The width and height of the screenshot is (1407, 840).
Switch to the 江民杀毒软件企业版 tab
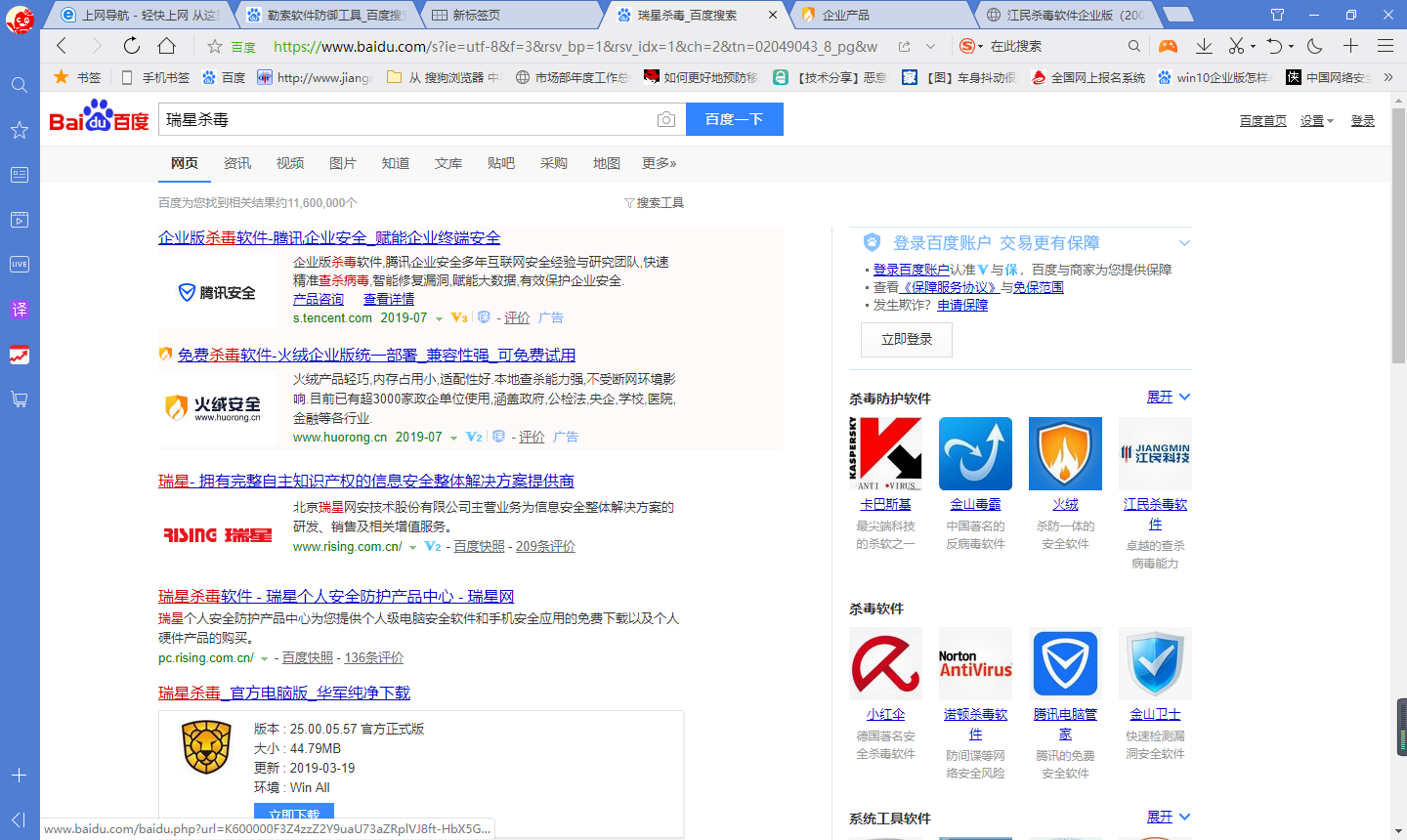1067,15
